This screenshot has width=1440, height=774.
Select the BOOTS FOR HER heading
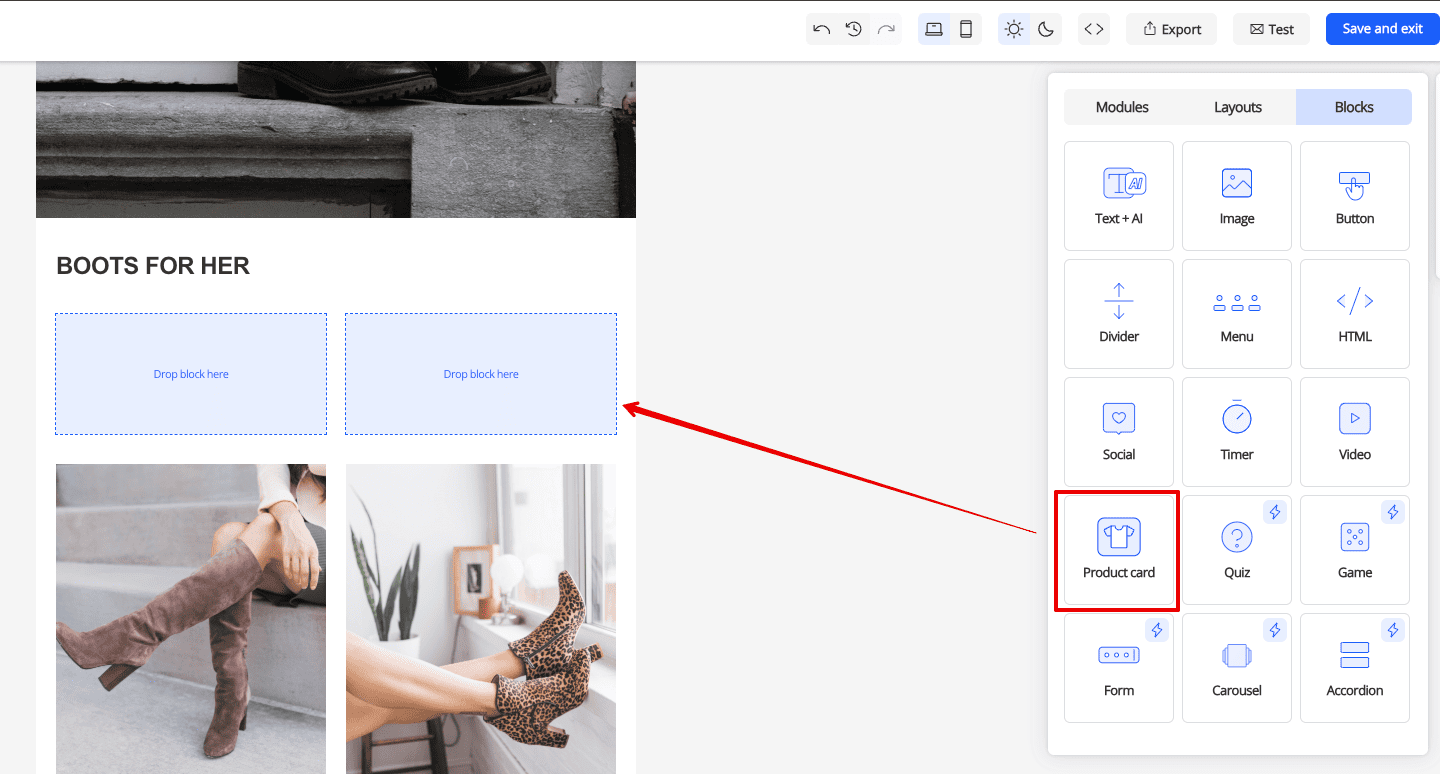click(153, 266)
